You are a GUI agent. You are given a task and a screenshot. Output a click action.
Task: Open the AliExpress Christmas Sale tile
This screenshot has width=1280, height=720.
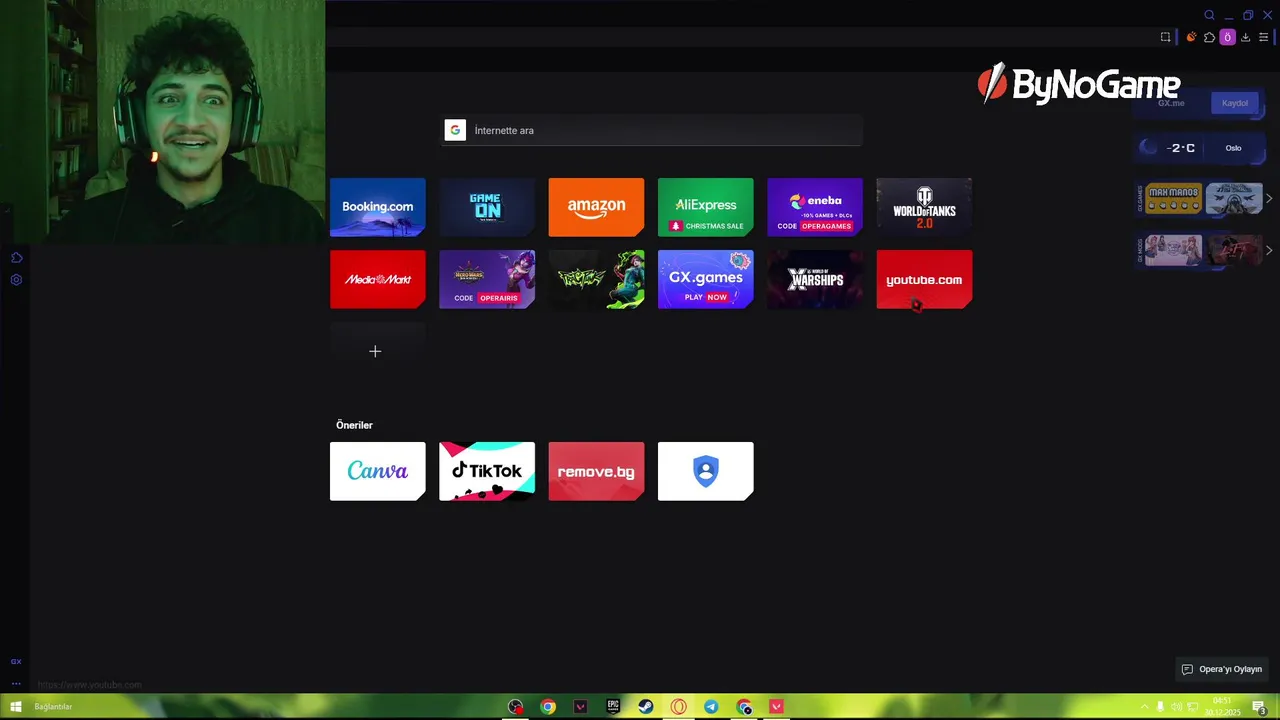click(x=705, y=207)
